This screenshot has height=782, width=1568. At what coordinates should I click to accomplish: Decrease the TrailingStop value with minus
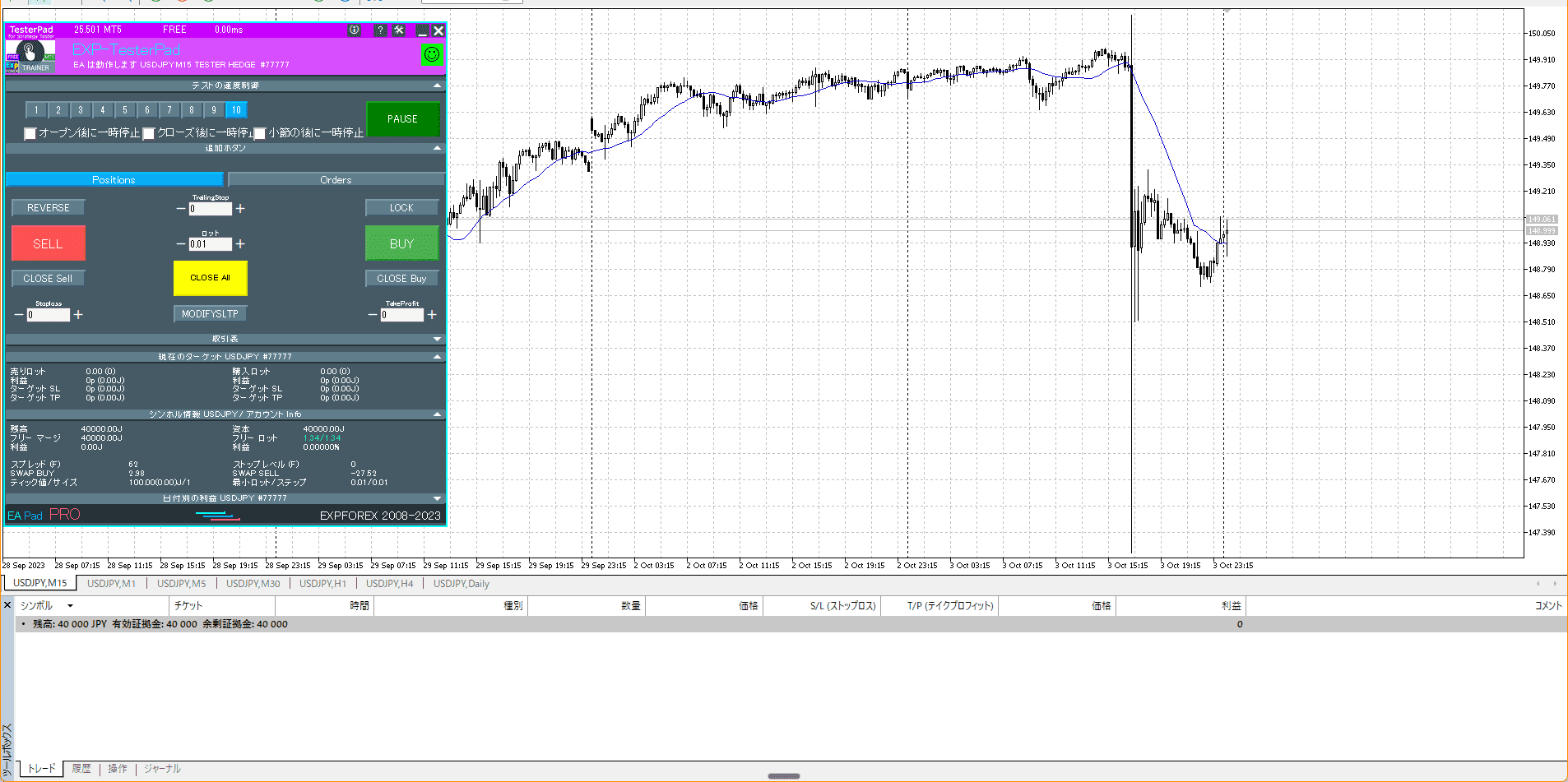[x=181, y=209]
